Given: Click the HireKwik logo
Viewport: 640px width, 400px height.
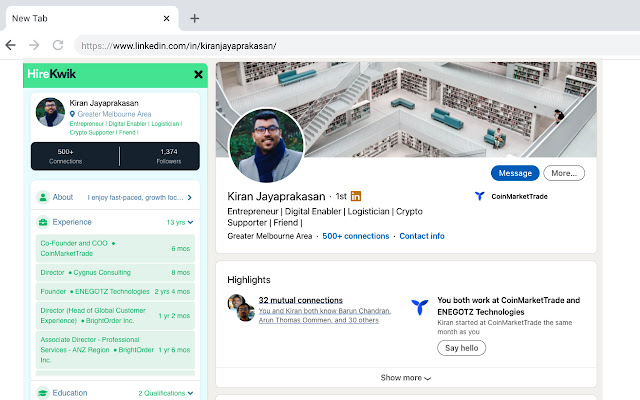Looking at the screenshot, I should coord(51,74).
